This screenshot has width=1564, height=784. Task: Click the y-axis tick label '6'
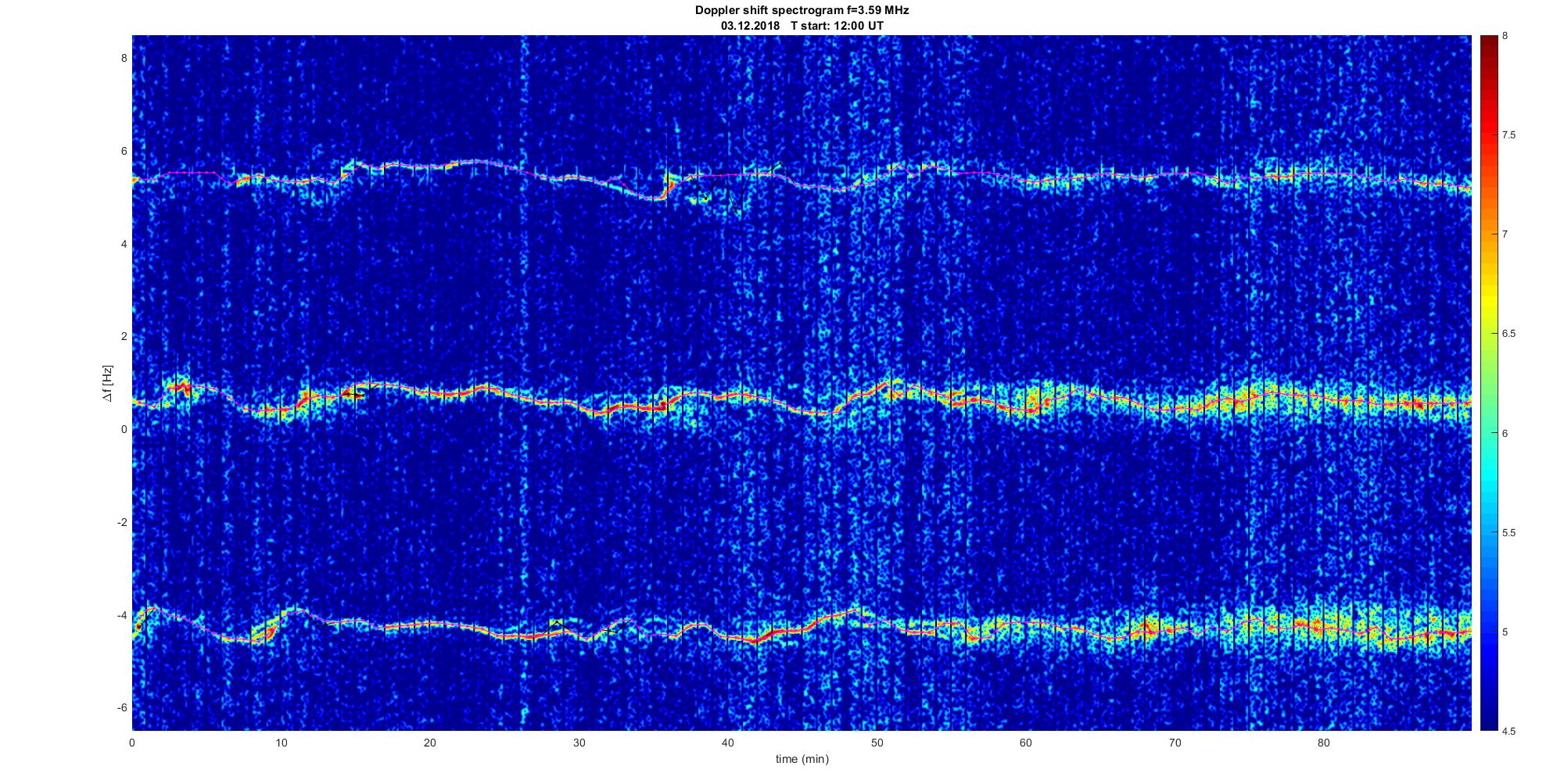[x=124, y=151]
